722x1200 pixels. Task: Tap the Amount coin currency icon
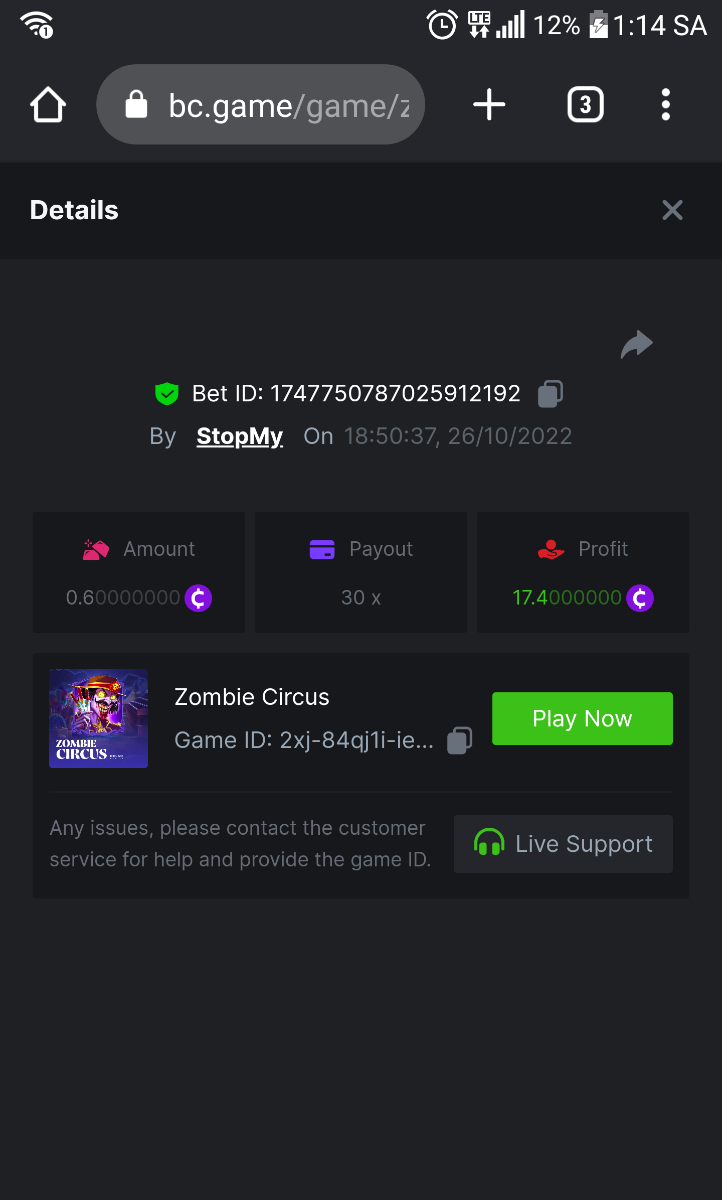(198, 598)
